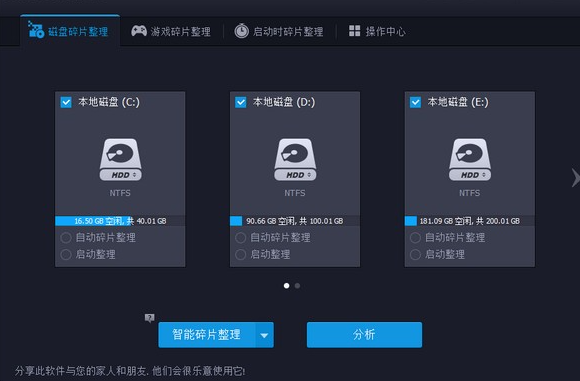Click the HDD icon of drive E:
The image size is (580, 381).
[x=470, y=159]
